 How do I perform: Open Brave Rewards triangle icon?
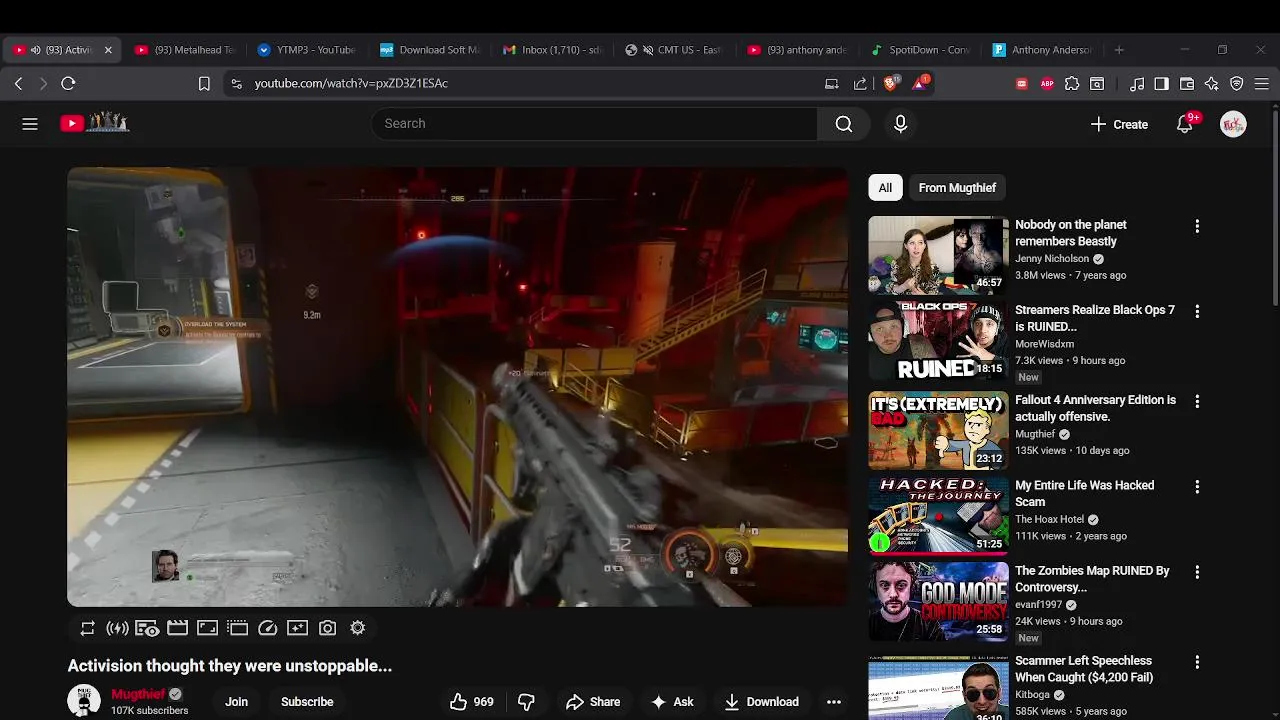point(919,84)
